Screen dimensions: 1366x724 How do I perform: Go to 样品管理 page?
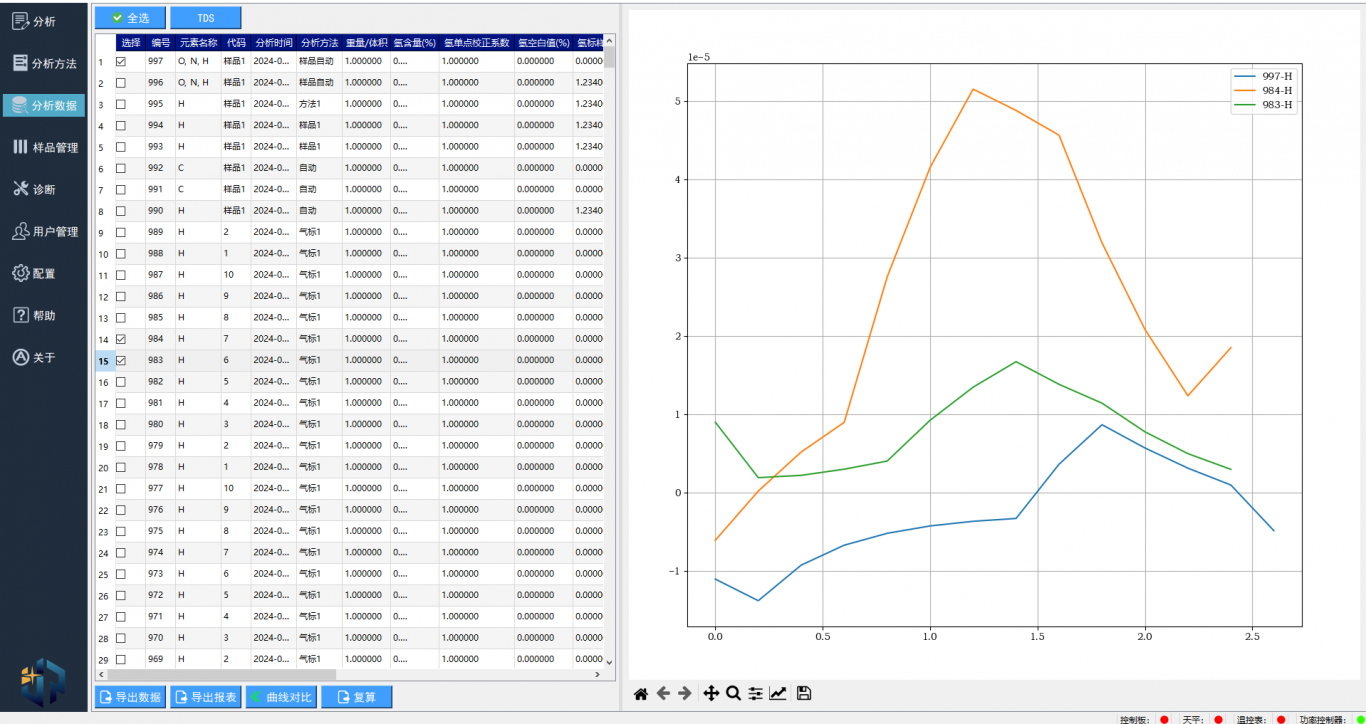coord(43,147)
